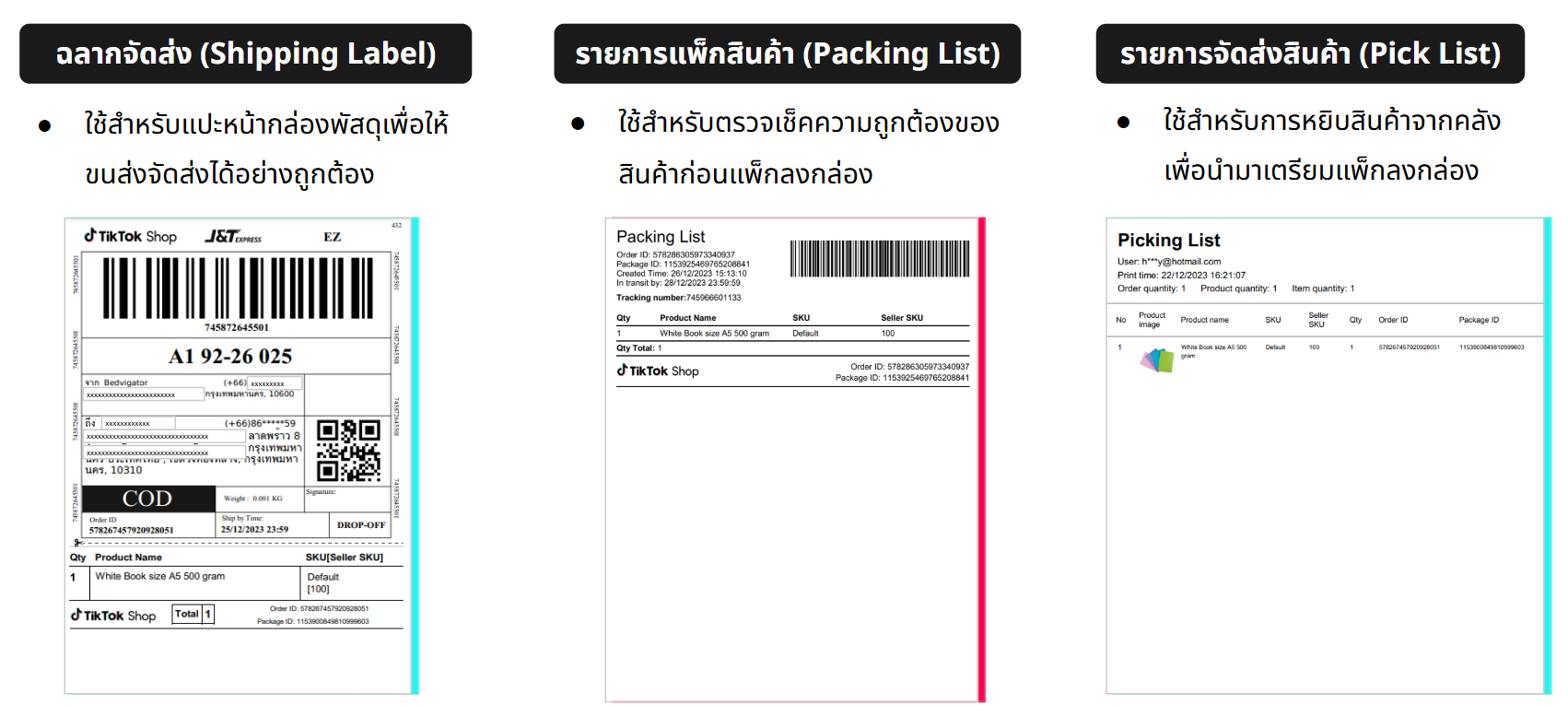The width and height of the screenshot is (1568, 706).
Task: Click the J&T Express logo
Action: pos(233,237)
